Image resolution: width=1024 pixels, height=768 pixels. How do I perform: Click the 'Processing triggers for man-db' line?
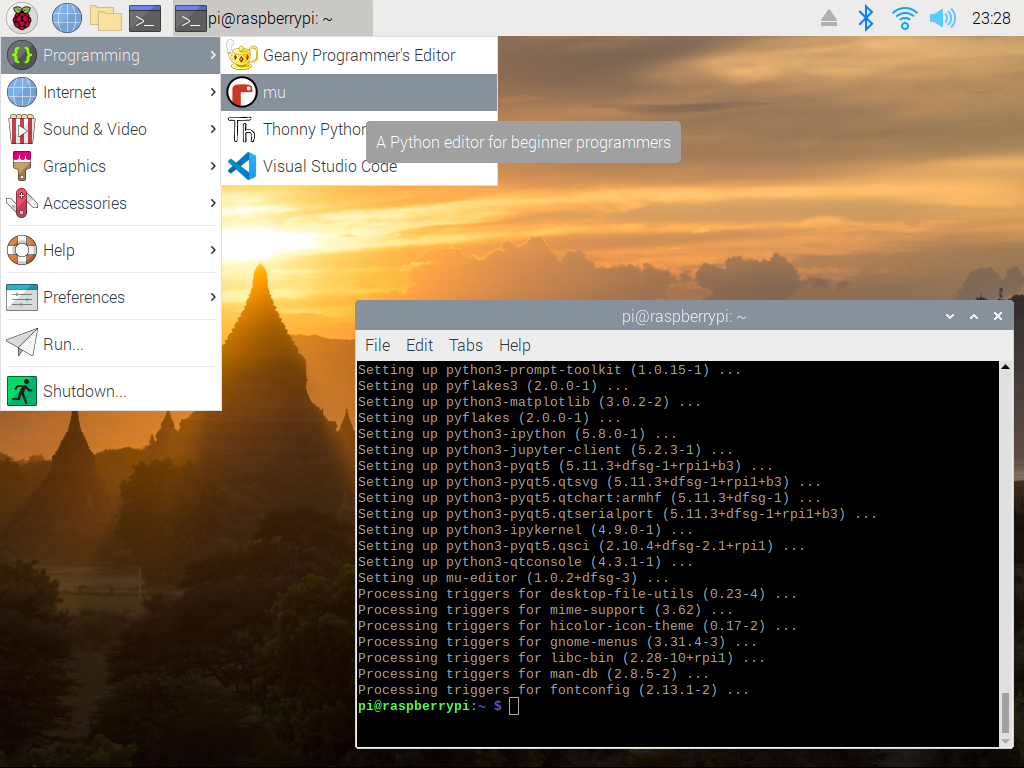533,674
